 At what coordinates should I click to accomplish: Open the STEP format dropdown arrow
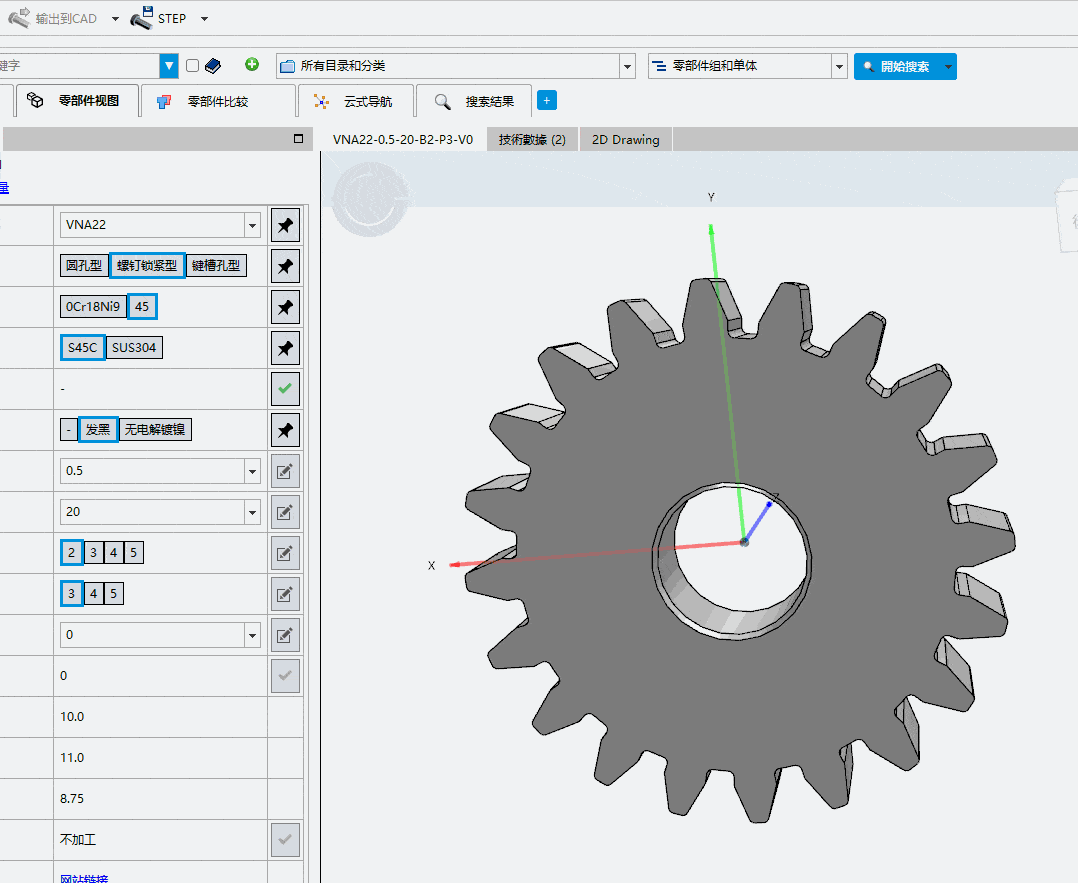pyautogui.click(x=204, y=19)
